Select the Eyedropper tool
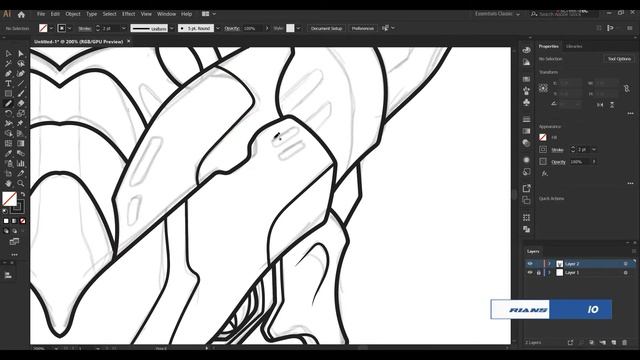 click(x=8, y=153)
